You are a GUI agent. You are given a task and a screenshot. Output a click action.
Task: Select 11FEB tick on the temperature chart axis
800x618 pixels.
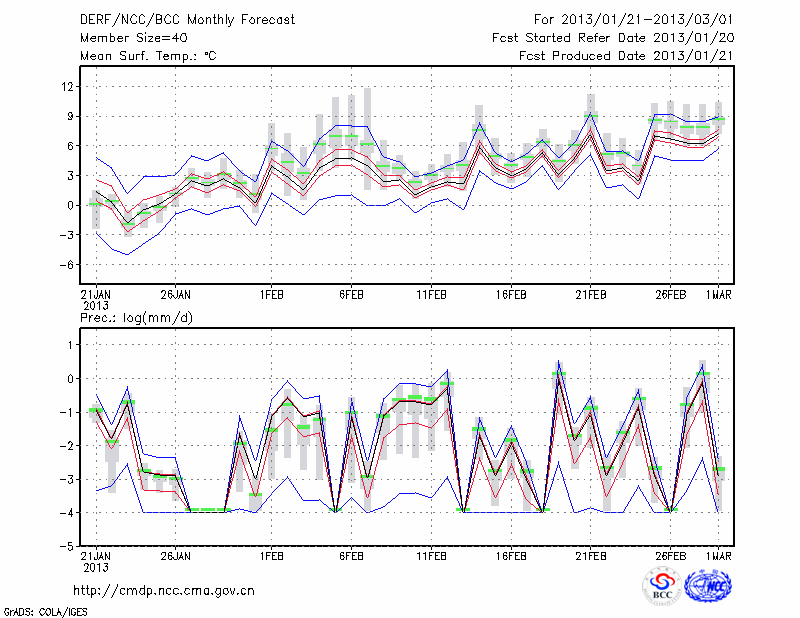point(430,294)
